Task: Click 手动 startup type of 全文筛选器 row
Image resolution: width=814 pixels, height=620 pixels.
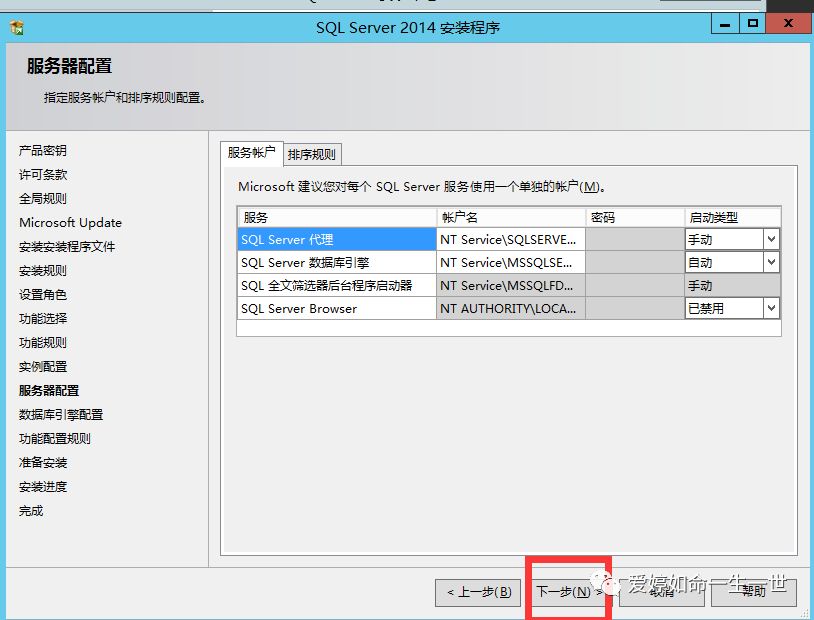Action: pyautogui.click(x=732, y=286)
